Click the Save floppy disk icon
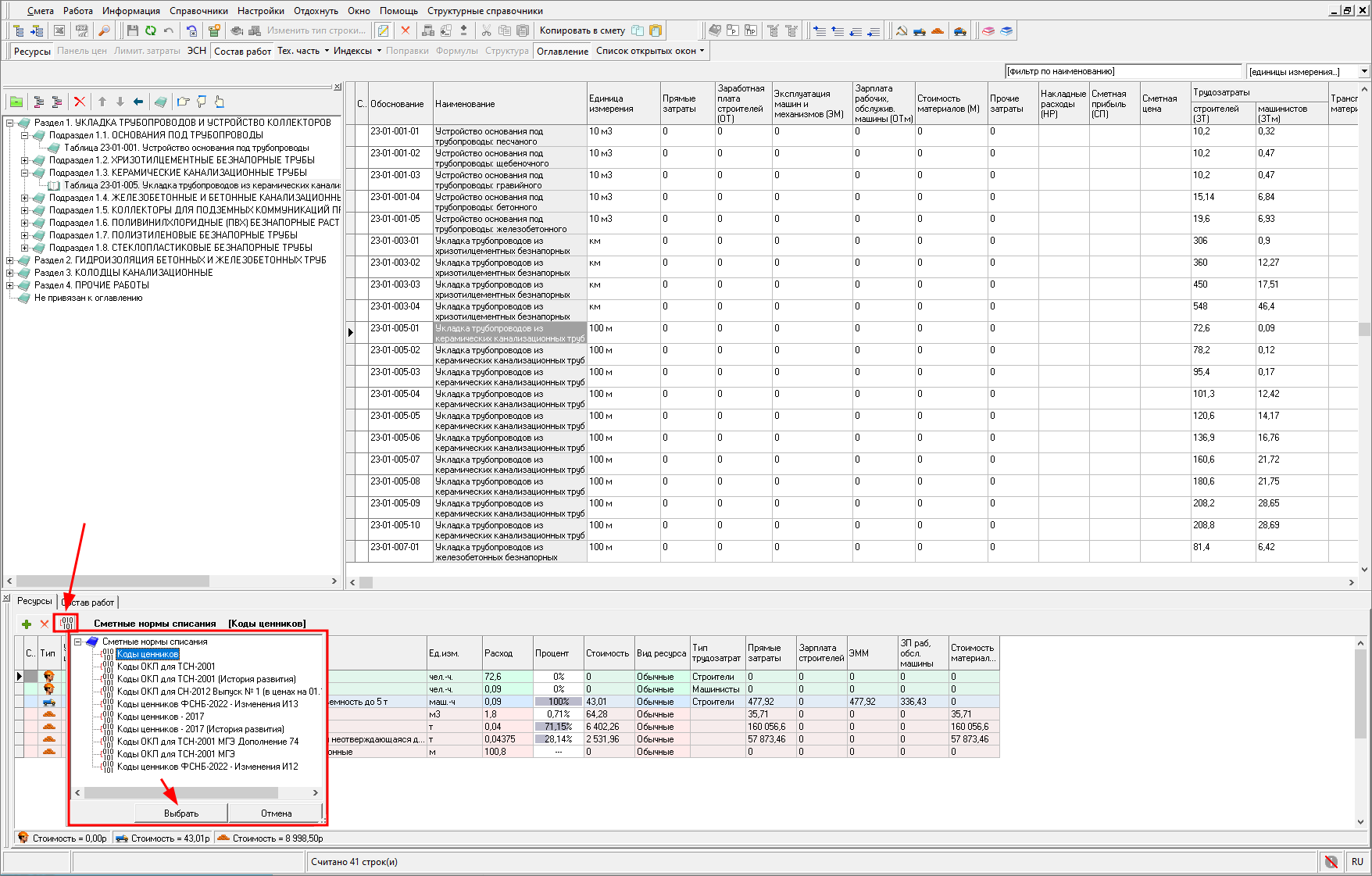 click(132, 30)
